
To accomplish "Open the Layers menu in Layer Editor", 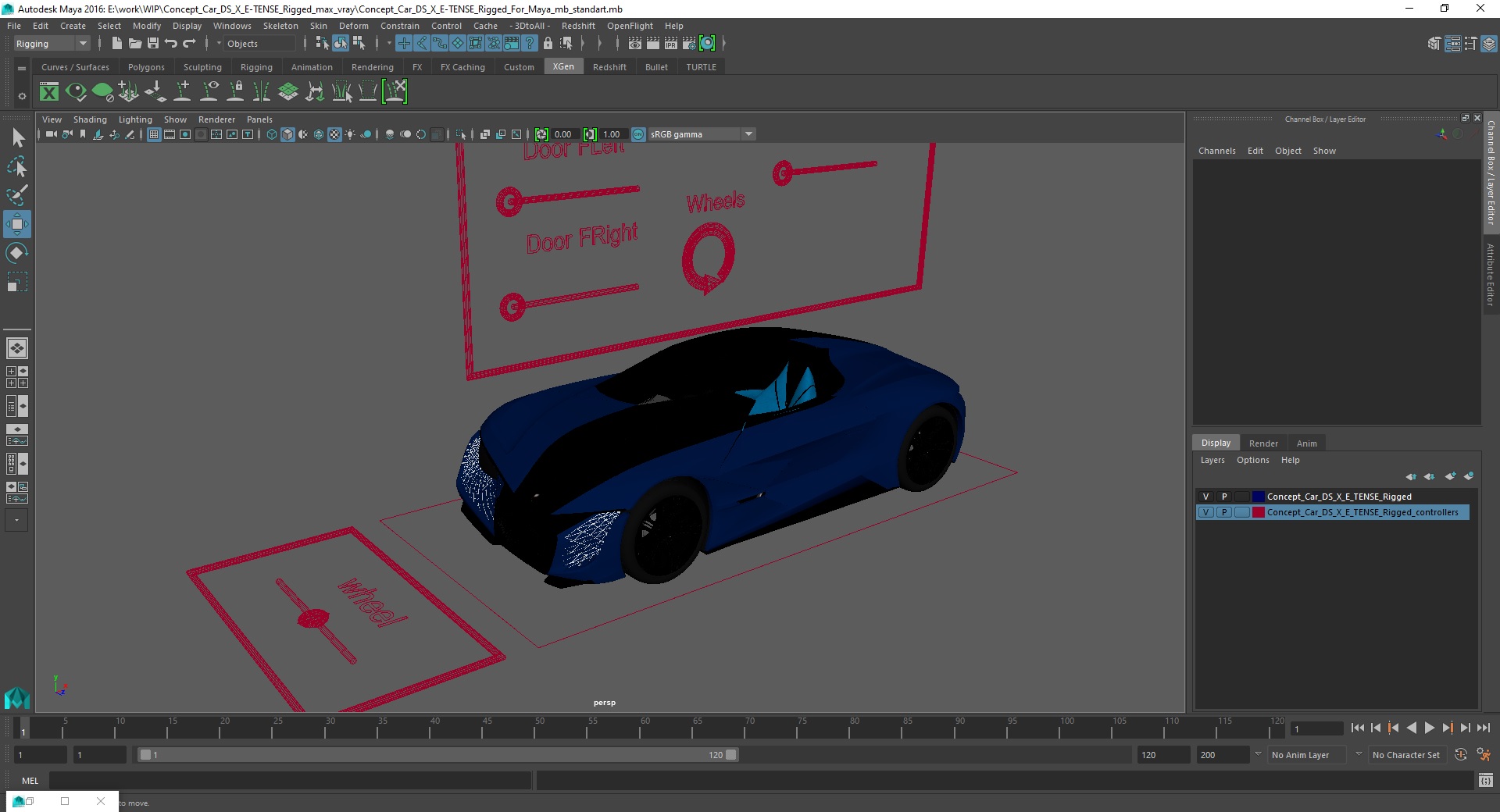I will click(x=1212, y=460).
